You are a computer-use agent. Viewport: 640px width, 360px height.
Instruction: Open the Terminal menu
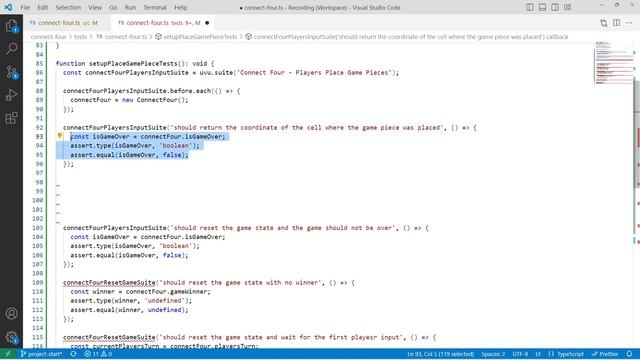[155, 7]
